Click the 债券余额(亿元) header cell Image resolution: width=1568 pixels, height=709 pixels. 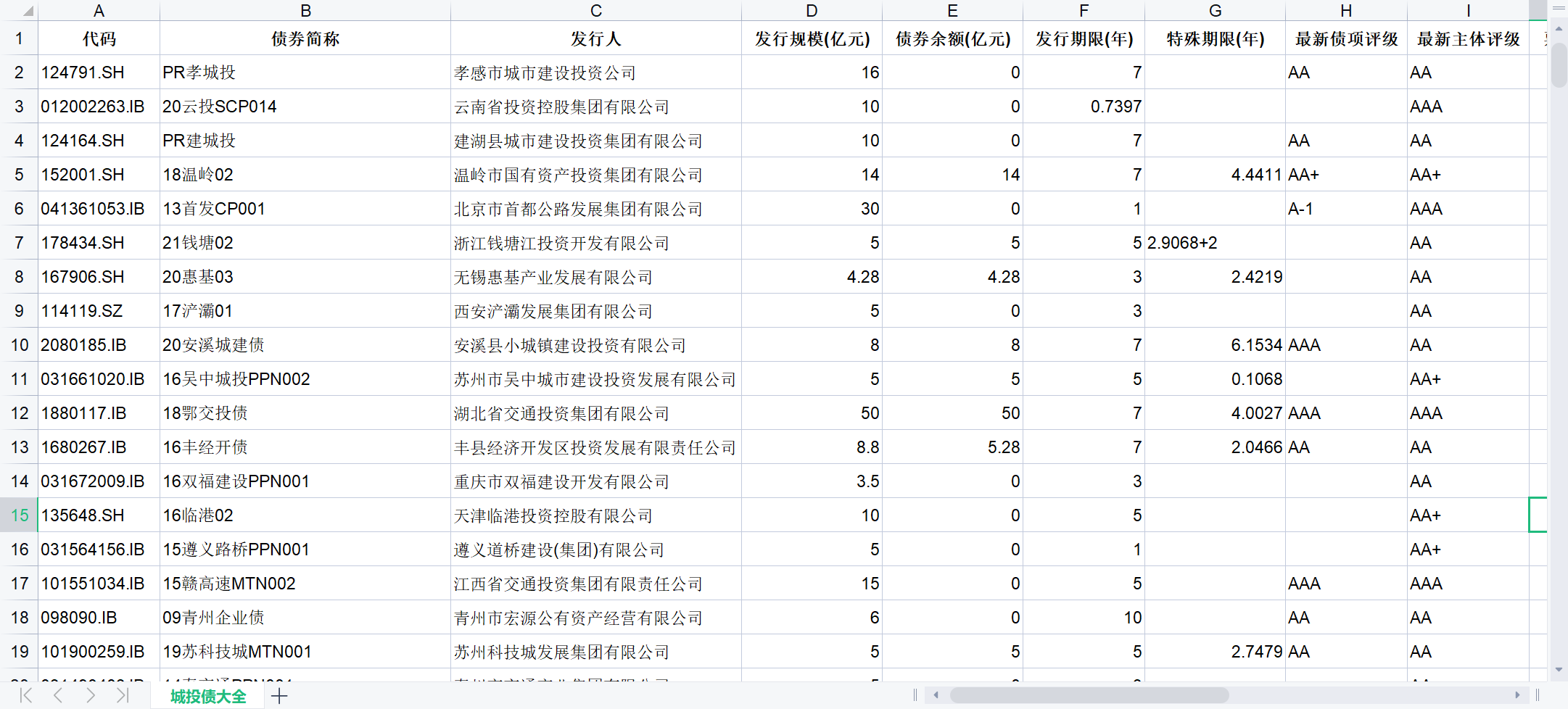(953, 38)
